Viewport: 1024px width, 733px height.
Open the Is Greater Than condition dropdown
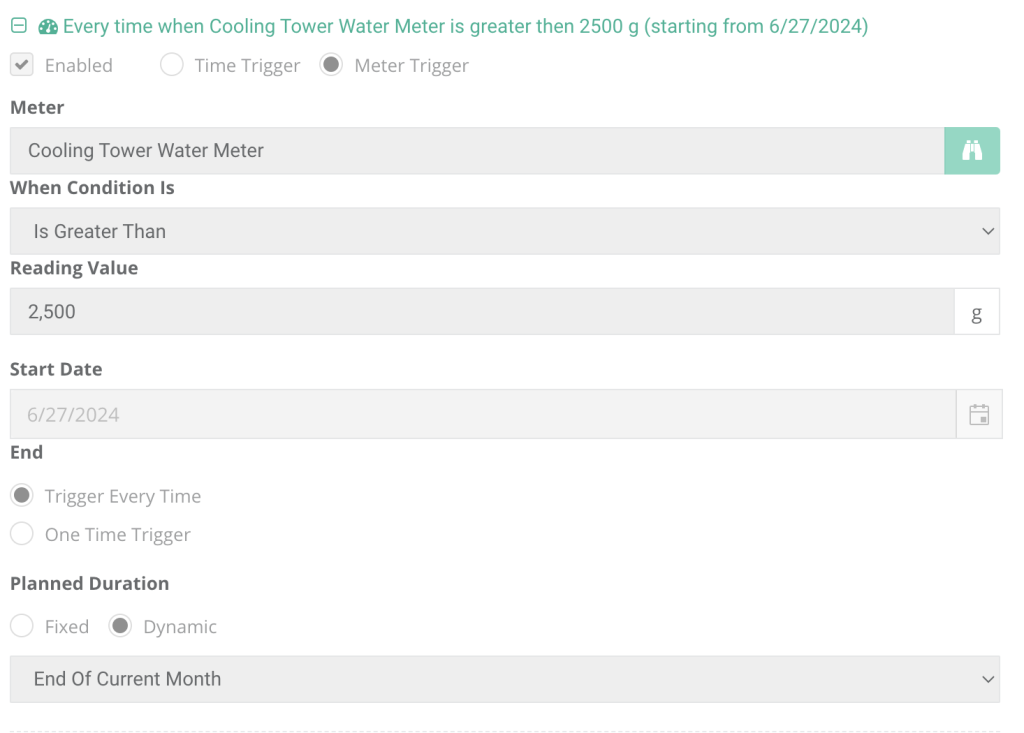[x=504, y=231]
